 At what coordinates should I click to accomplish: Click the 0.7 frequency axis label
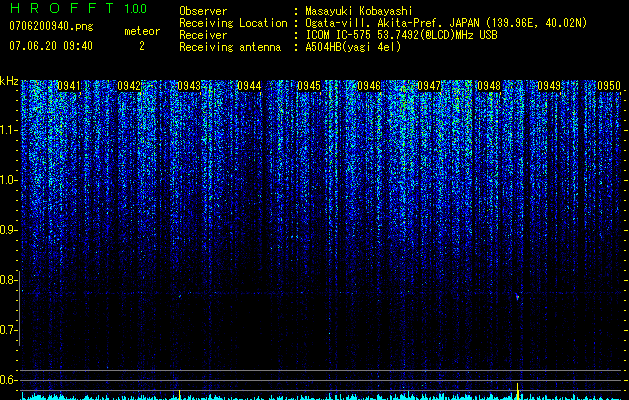click(8, 330)
